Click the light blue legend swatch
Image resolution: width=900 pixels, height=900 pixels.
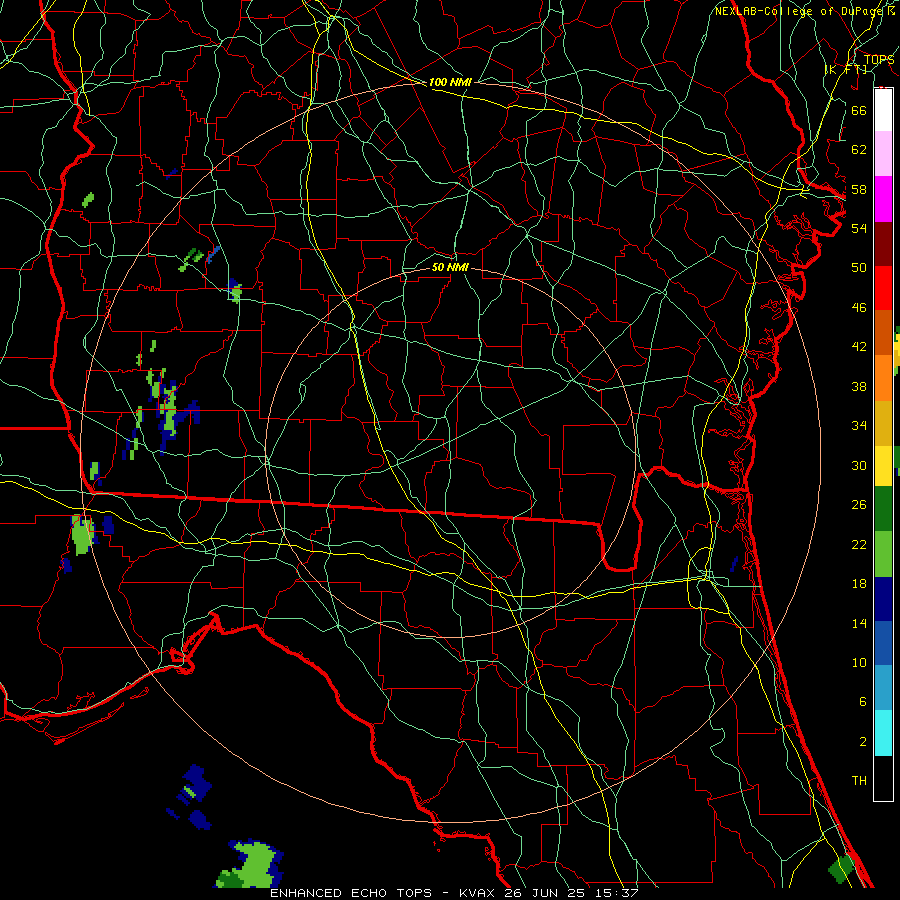(883, 688)
